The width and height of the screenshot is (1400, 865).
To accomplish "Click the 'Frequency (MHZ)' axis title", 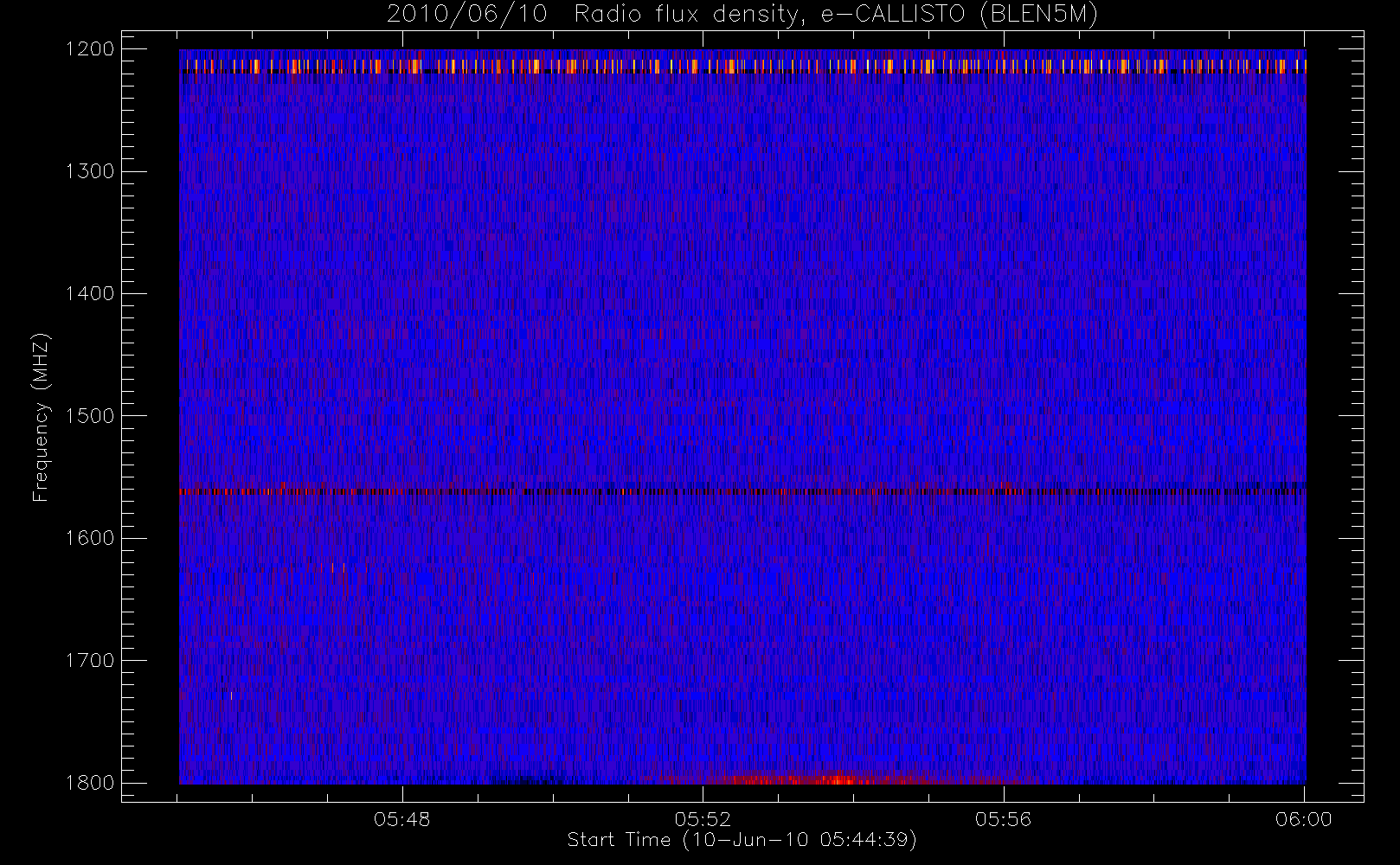I will (x=40, y=417).
